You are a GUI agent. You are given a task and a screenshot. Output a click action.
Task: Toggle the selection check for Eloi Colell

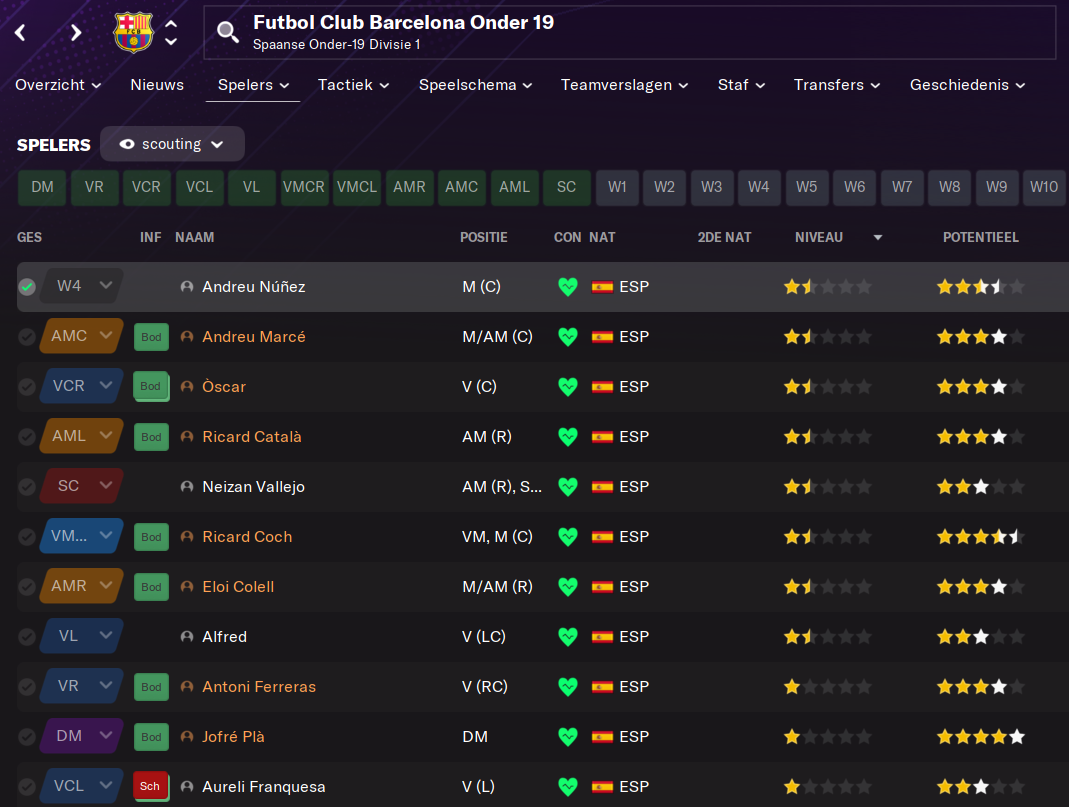pos(27,587)
